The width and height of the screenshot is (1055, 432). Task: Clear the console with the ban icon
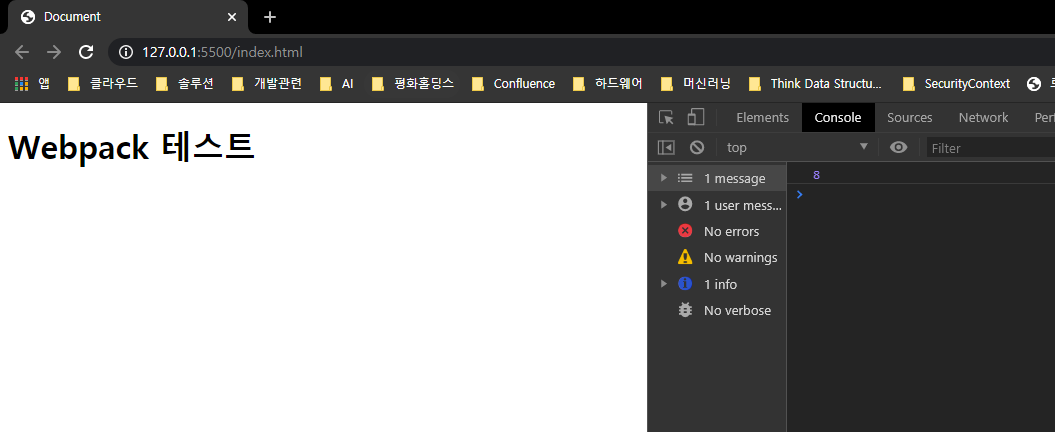tap(697, 147)
